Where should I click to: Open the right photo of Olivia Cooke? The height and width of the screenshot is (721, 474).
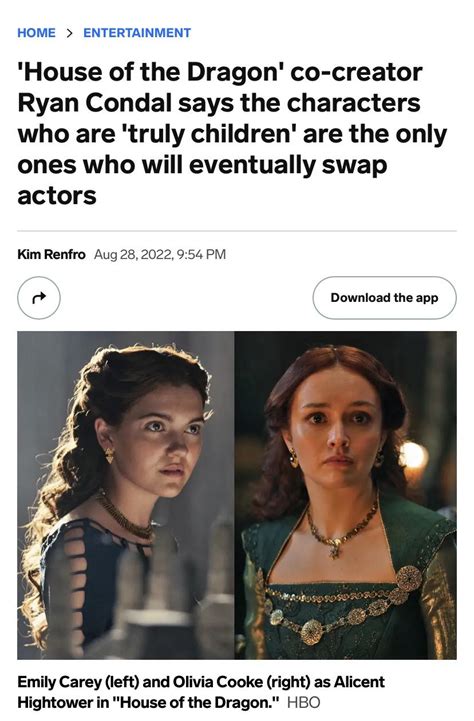pos(346,495)
